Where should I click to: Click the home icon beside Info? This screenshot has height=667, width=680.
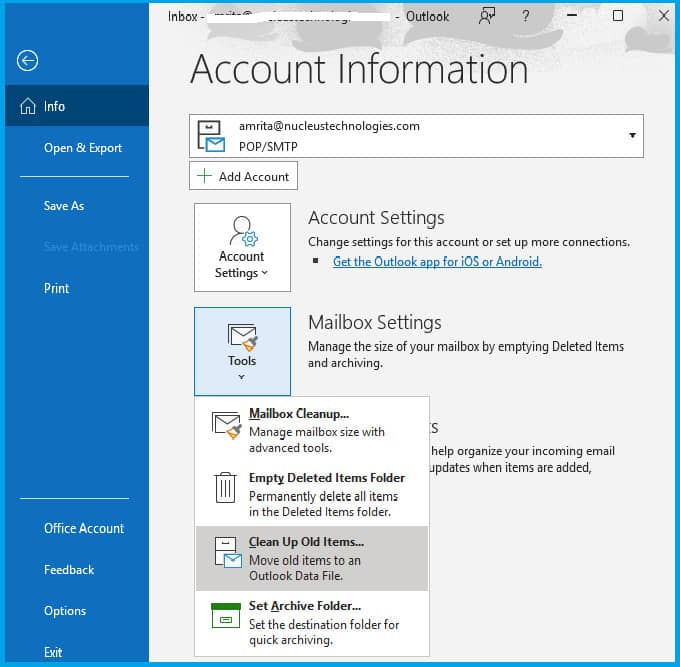coord(28,106)
